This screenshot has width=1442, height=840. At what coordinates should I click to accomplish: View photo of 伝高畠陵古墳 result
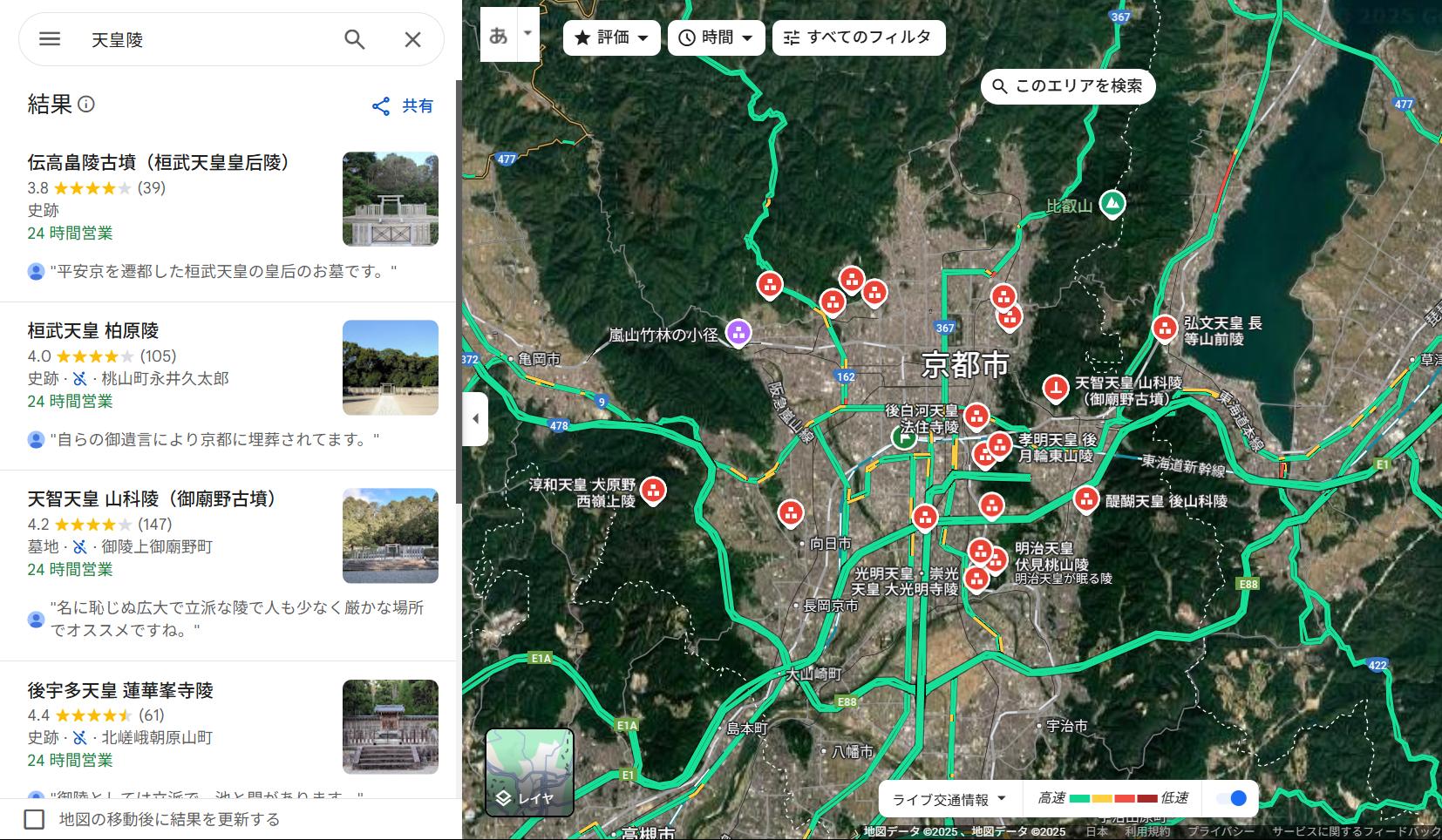point(391,200)
